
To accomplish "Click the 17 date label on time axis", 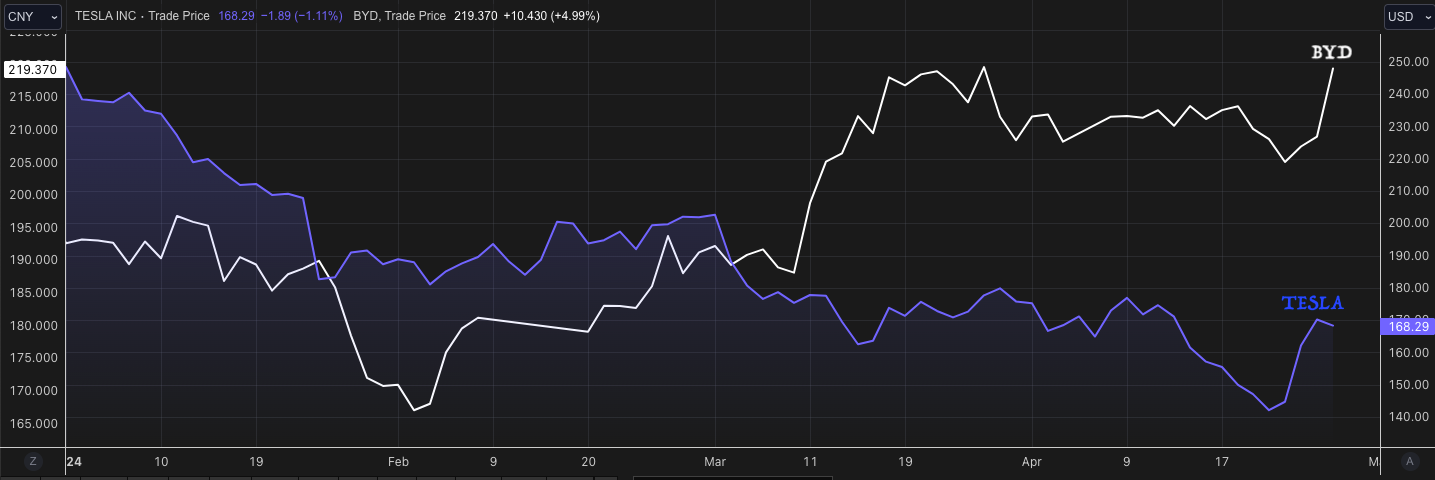I will click(x=1222, y=462).
